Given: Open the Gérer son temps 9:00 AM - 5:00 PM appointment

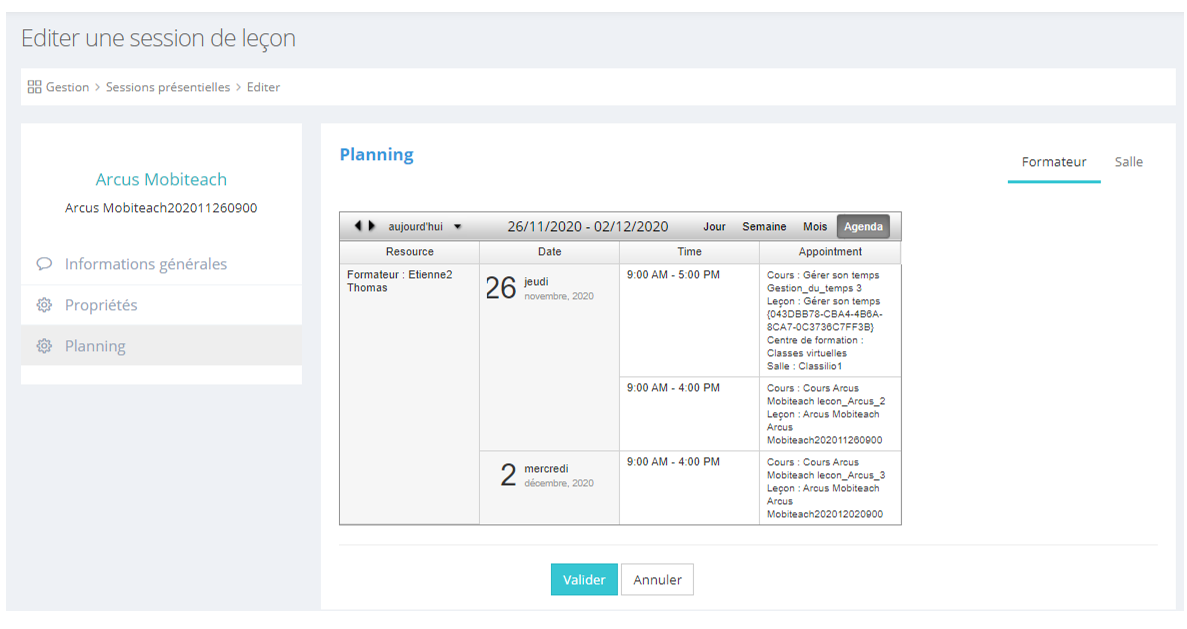Looking at the screenshot, I should pos(829,320).
